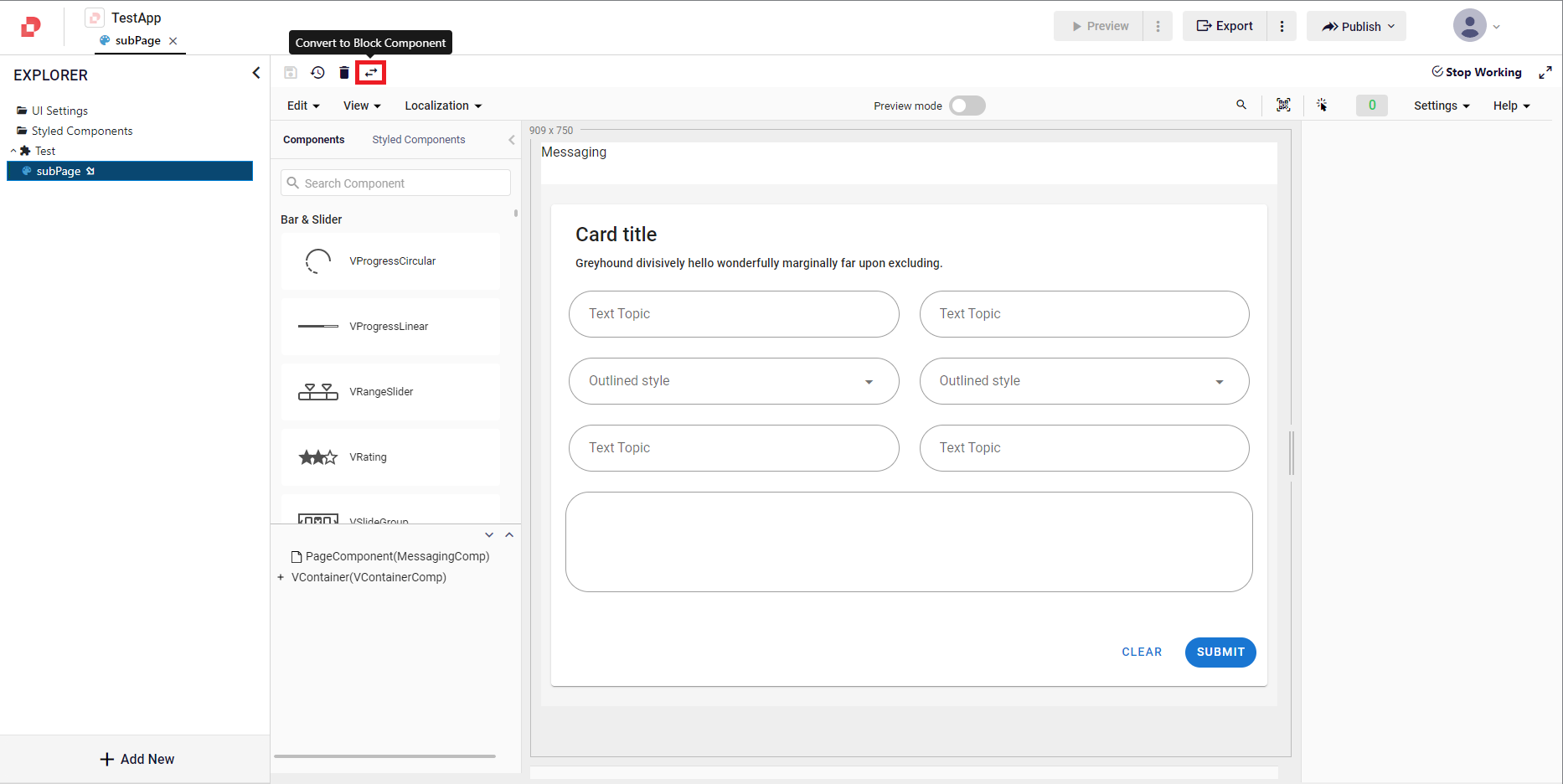Click the Messaging header text on the canvas
1563x784 pixels.
click(x=574, y=152)
